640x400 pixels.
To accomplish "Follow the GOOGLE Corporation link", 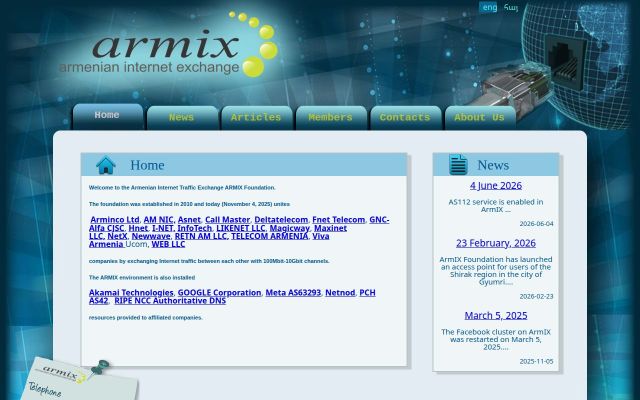I will tap(219, 293).
